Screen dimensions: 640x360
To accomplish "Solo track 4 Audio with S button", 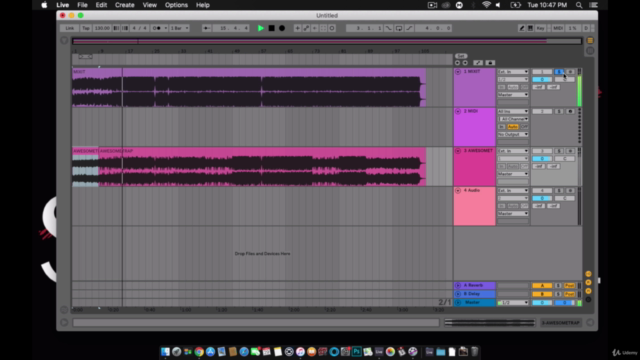I will click(x=559, y=190).
